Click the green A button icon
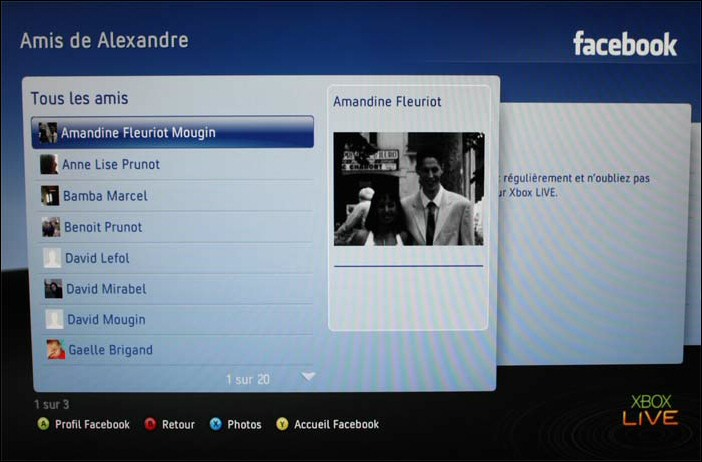 click(x=43, y=424)
